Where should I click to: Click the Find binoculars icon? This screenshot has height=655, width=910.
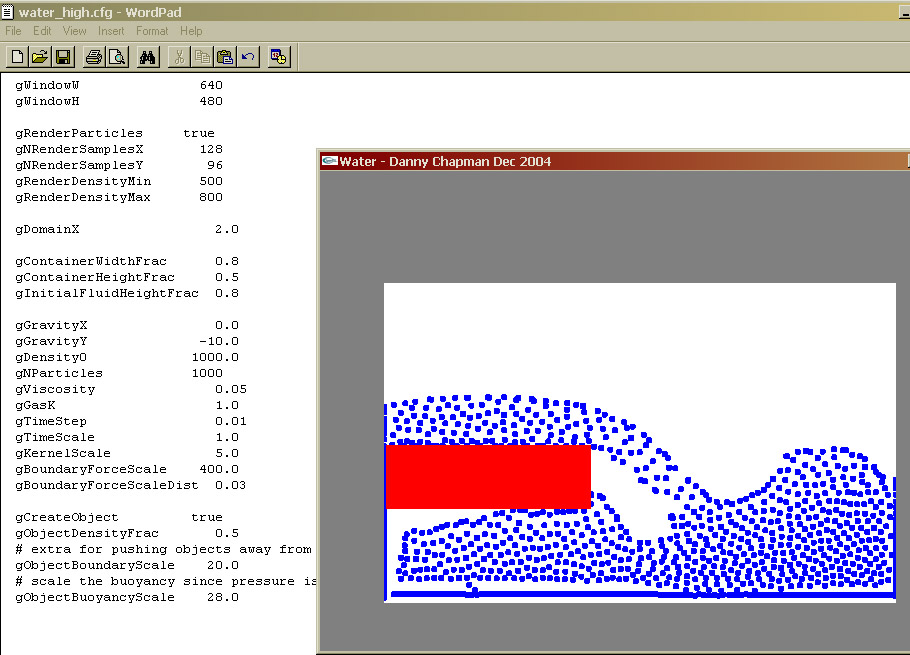click(x=148, y=57)
